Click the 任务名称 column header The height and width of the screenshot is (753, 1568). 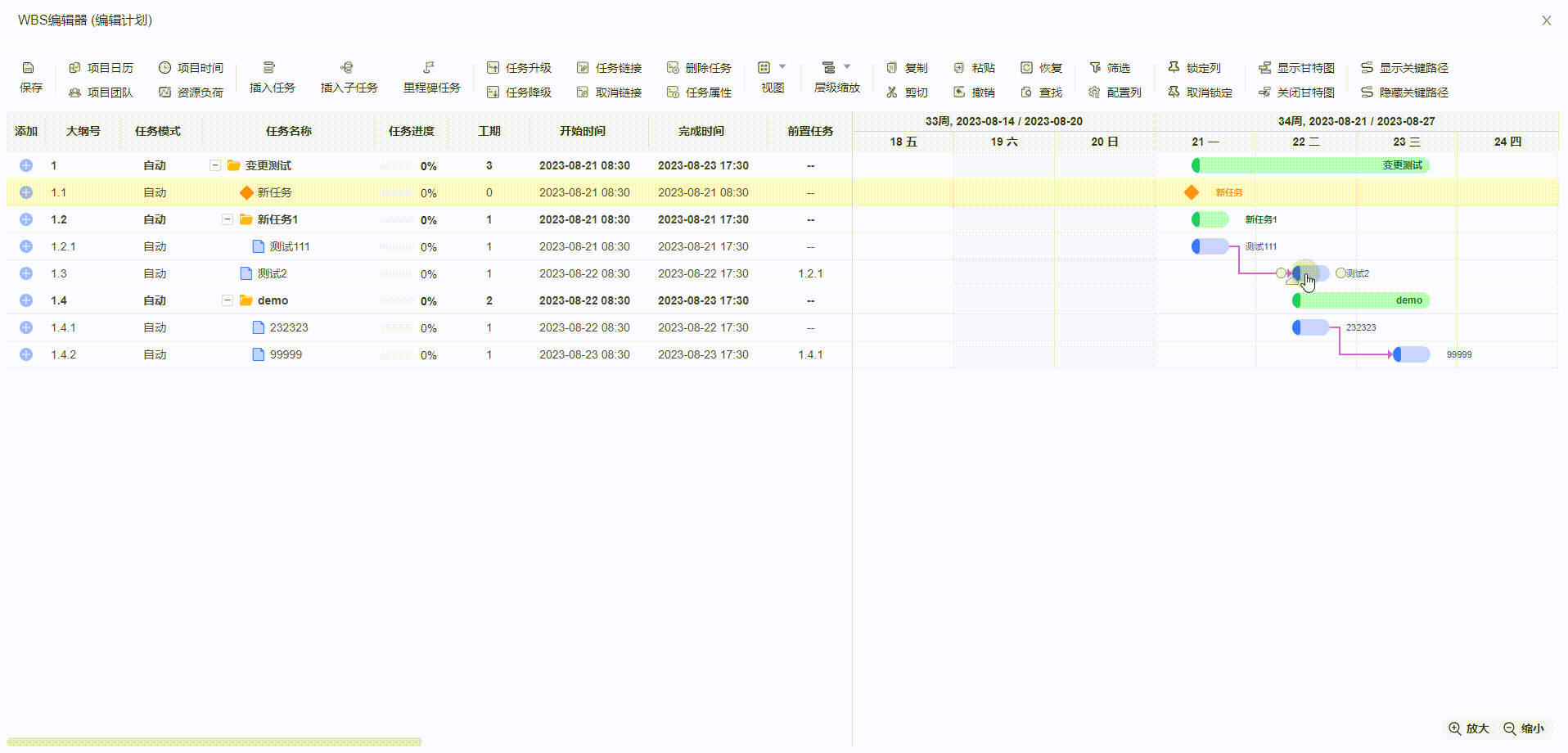click(x=288, y=131)
